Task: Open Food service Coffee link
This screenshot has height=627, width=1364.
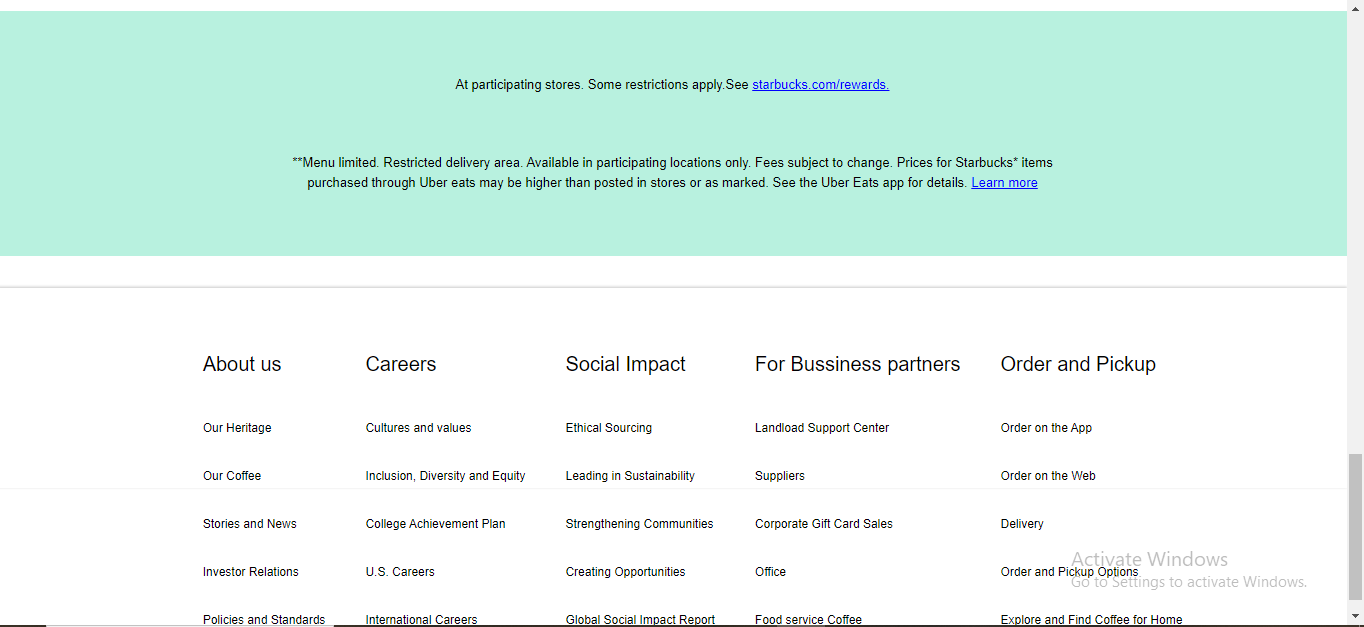Action: point(808,619)
